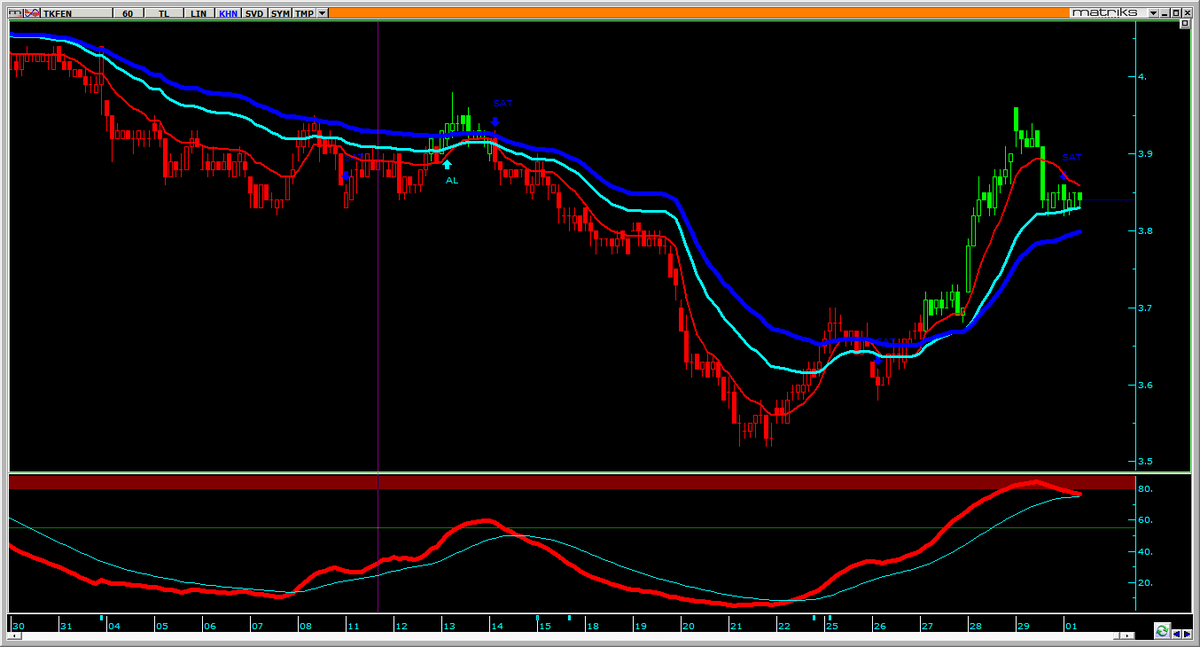
Task: Toggle the SVD button
Action: tap(254, 13)
